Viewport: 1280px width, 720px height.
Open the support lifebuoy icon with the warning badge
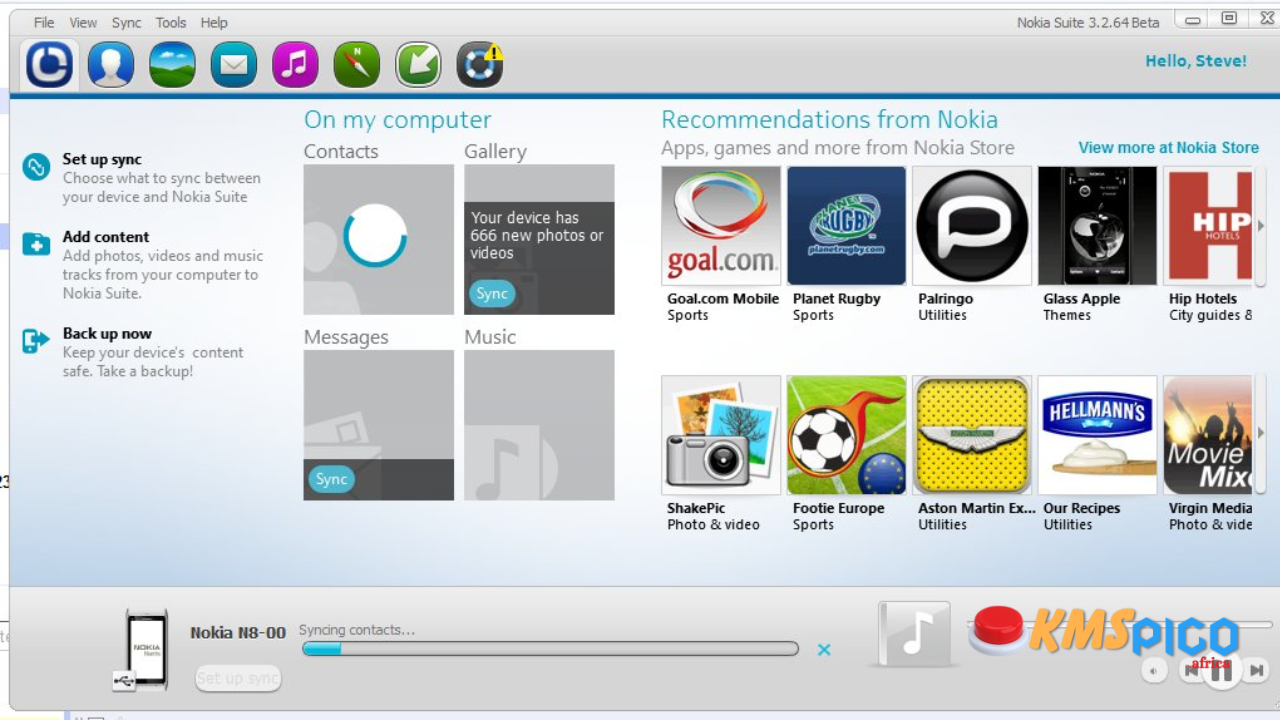pos(480,65)
